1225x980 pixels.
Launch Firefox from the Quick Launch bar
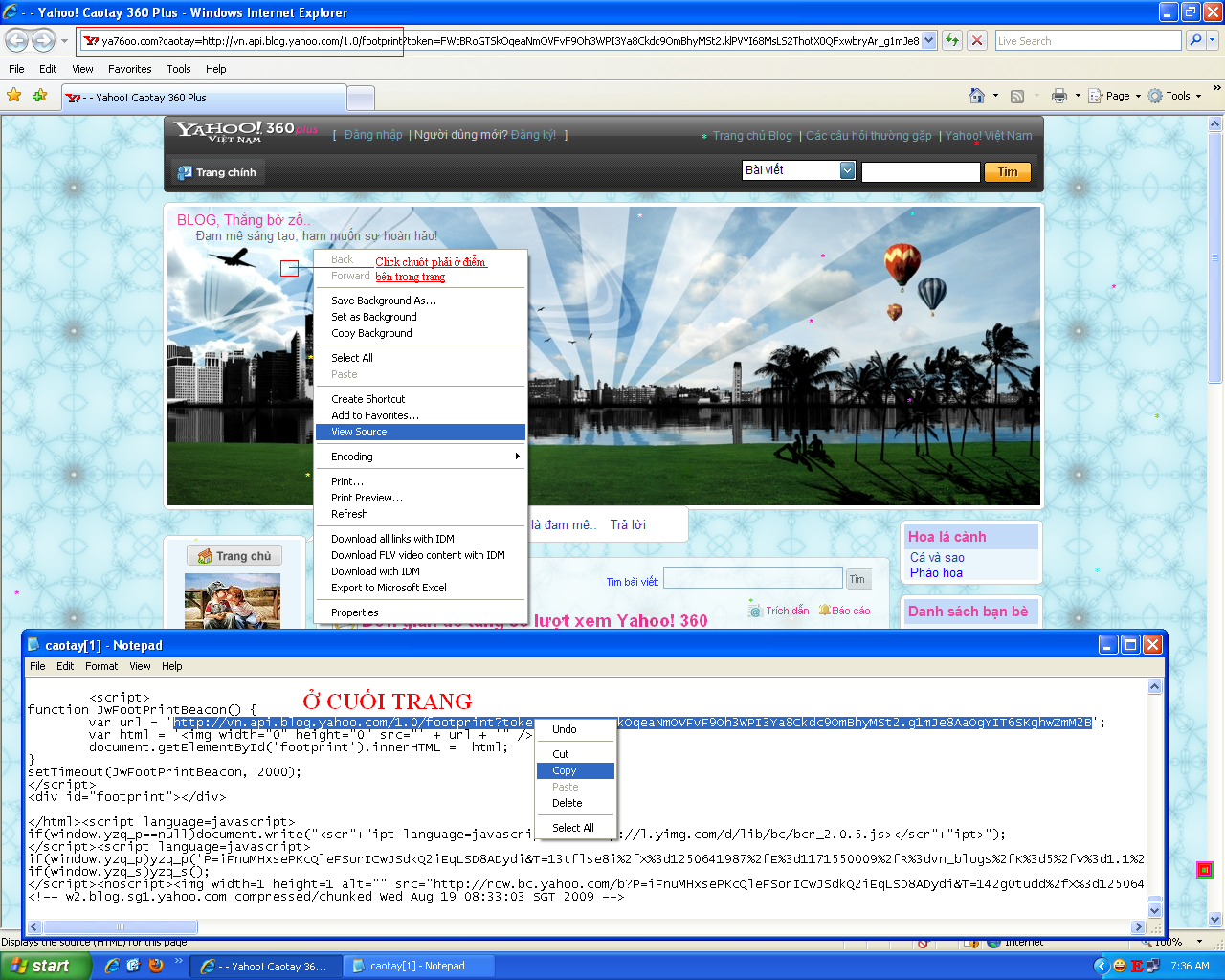click(156, 966)
